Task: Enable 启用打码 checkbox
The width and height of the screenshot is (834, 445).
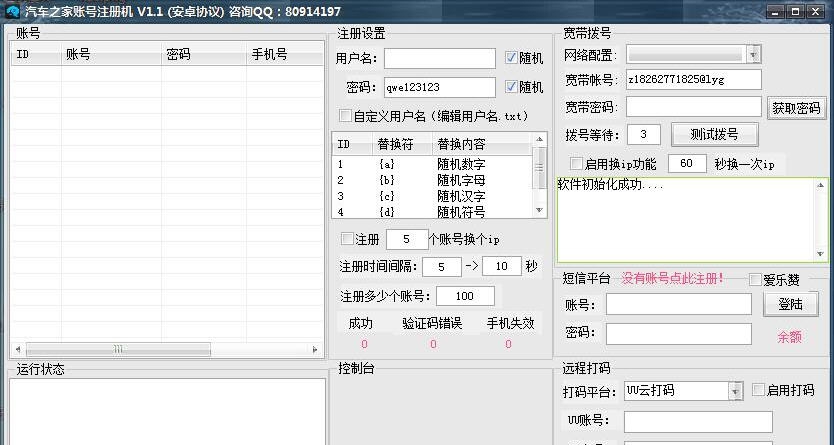Action: click(x=758, y=390)
